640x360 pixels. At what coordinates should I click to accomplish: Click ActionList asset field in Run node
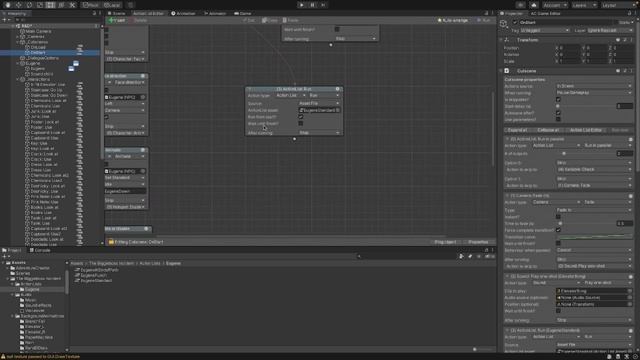pos(319,110)
